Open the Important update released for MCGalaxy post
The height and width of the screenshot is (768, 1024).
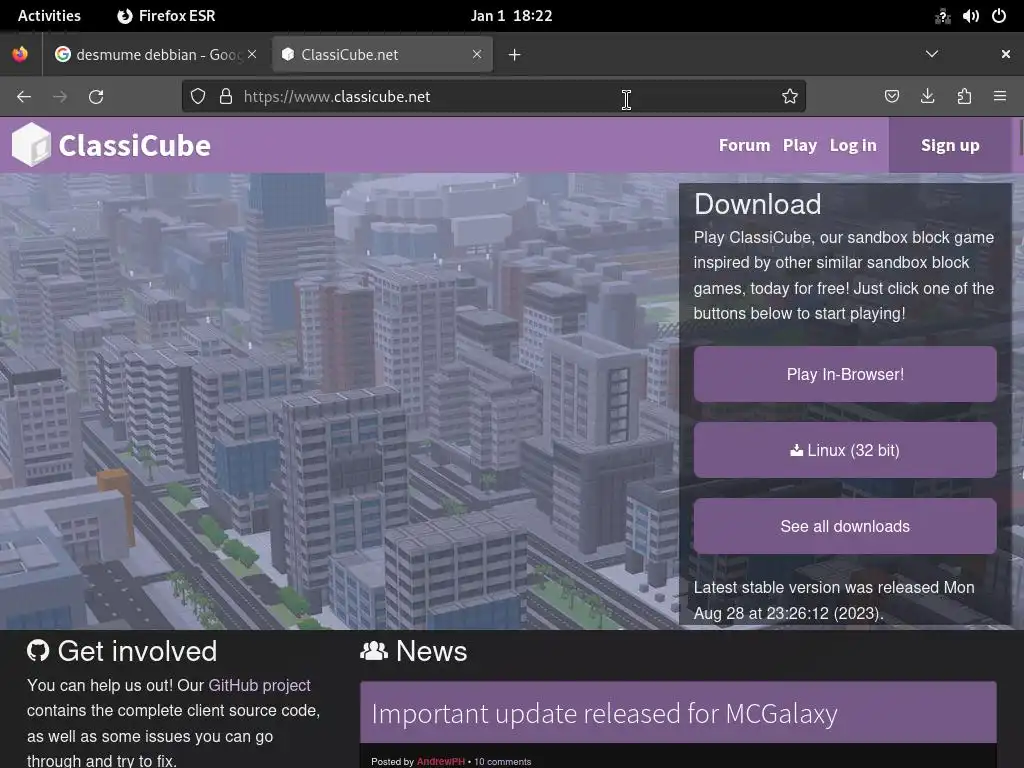tap(604, 713)
